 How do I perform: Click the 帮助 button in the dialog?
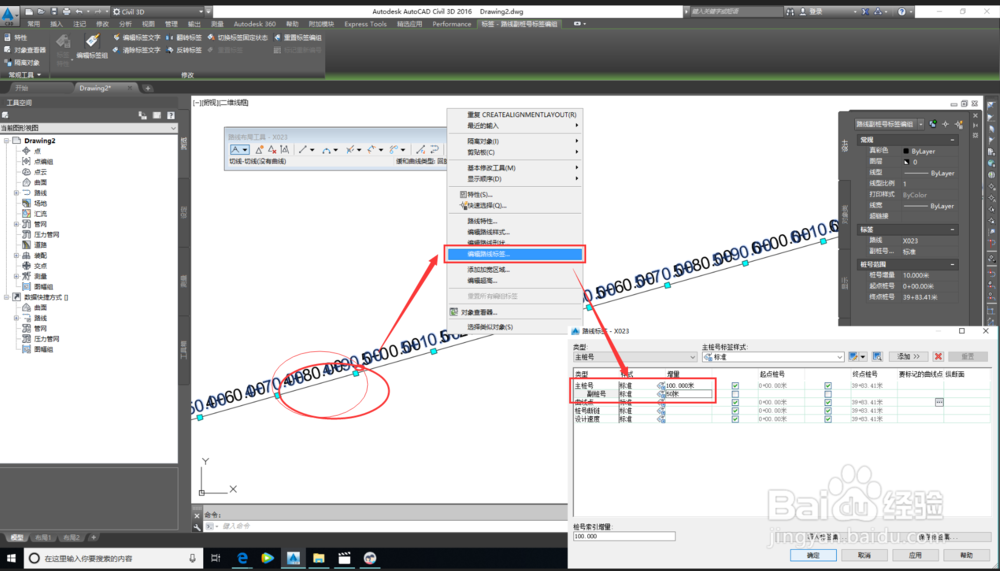click(967, 555)
